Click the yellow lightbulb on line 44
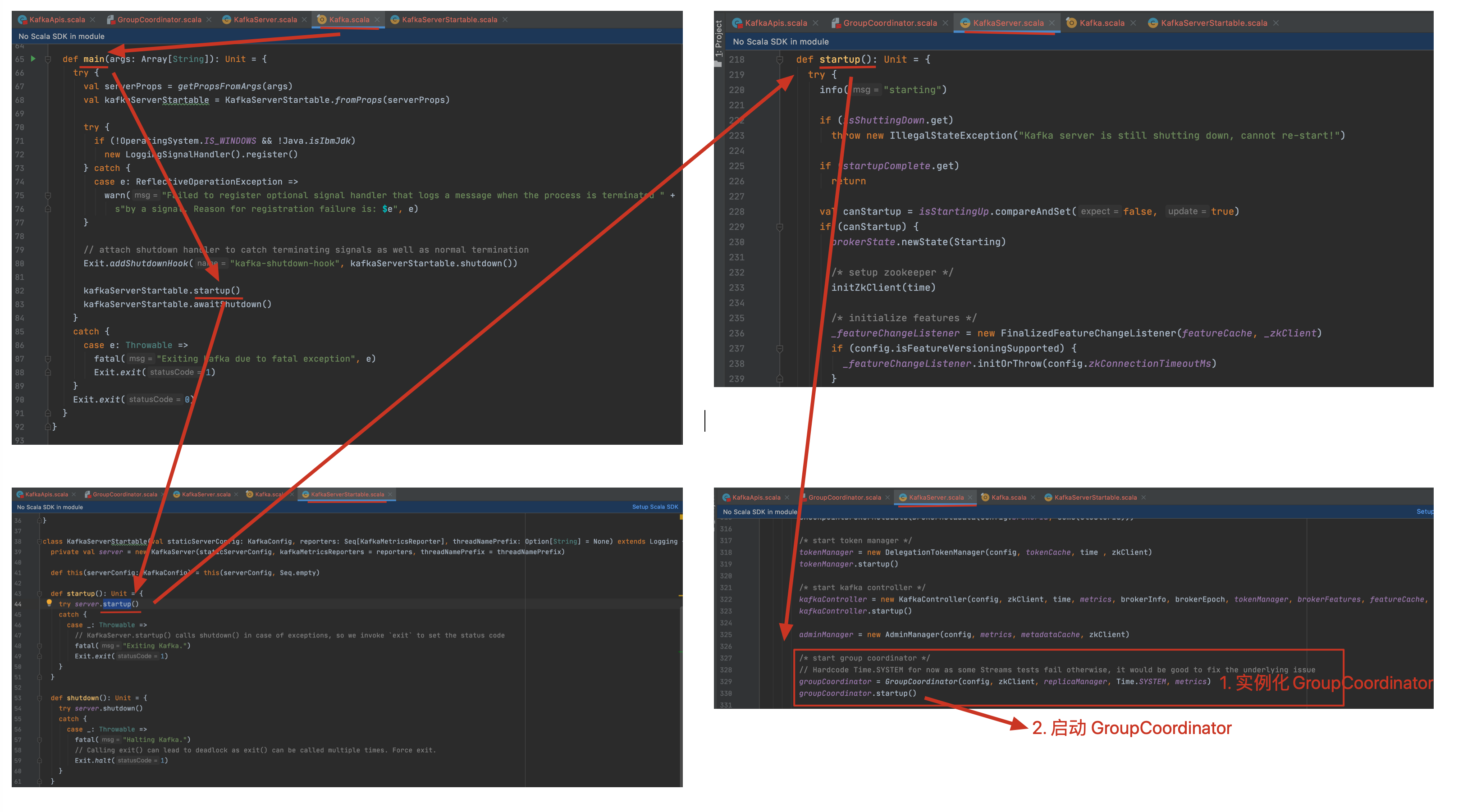 click(49, 603)
